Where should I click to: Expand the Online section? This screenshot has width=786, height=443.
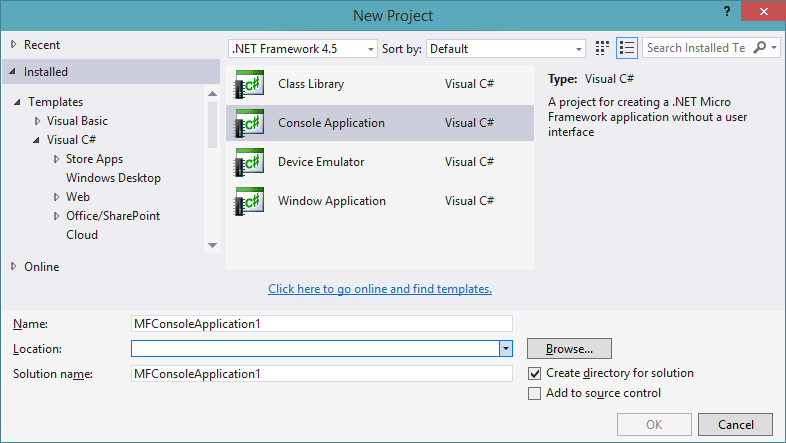[13, 267]
